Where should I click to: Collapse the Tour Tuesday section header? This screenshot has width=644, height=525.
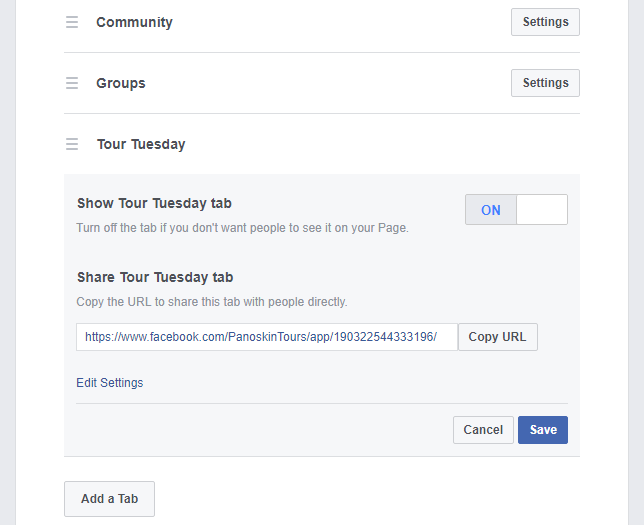click(322, 144)
